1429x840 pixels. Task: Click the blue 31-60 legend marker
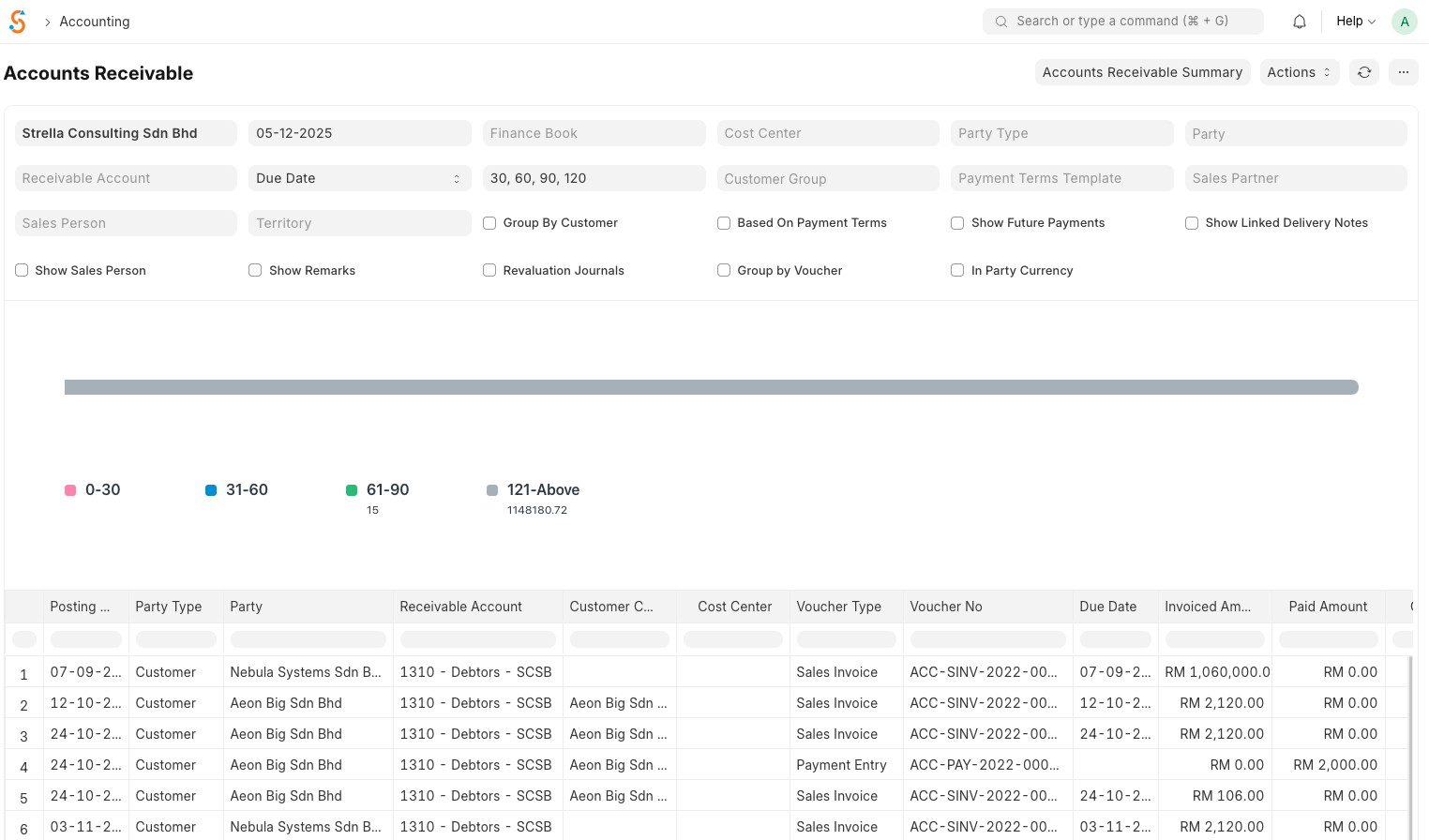pyautogui.click(x=211, y=490)
